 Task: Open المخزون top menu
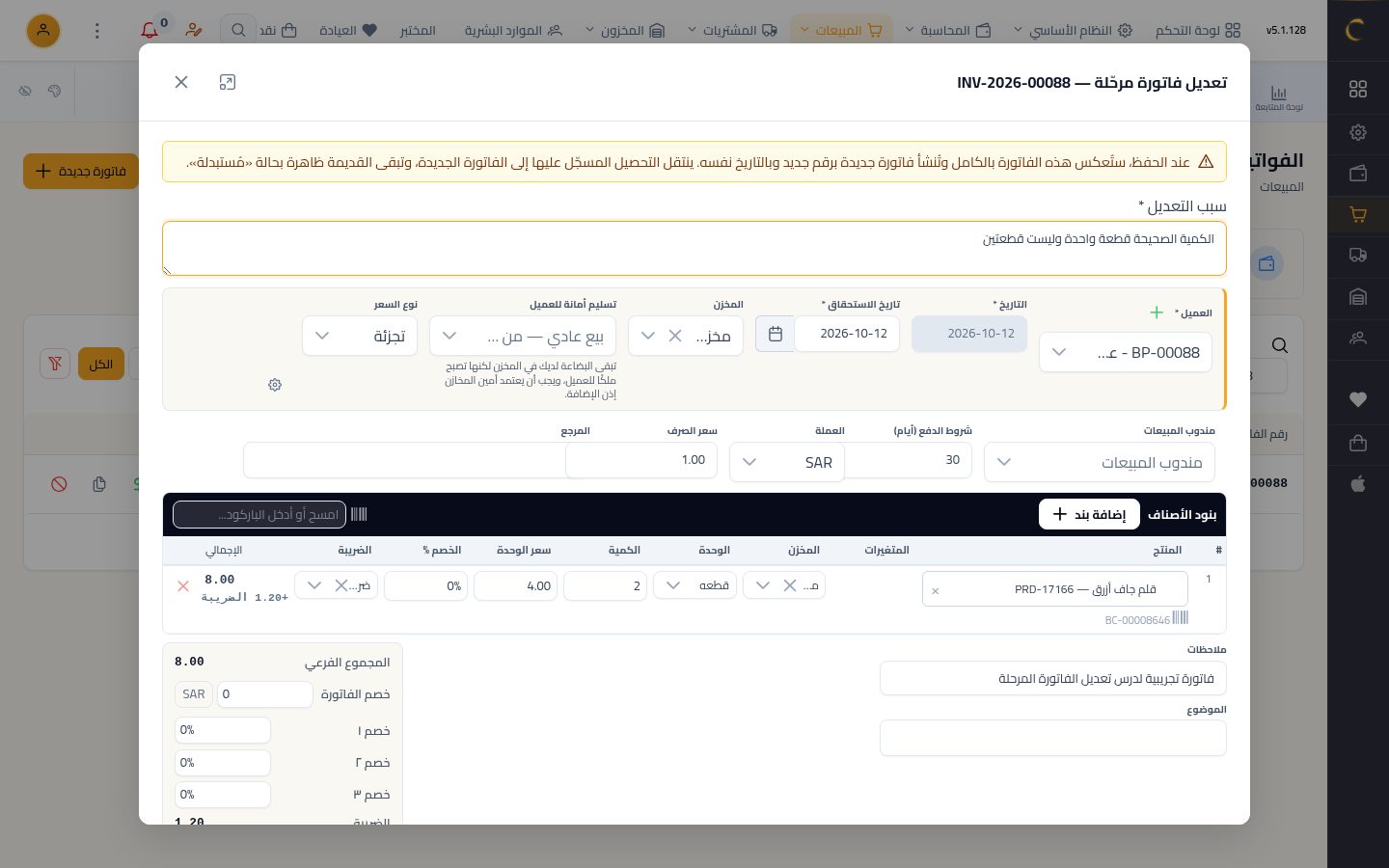625,30
